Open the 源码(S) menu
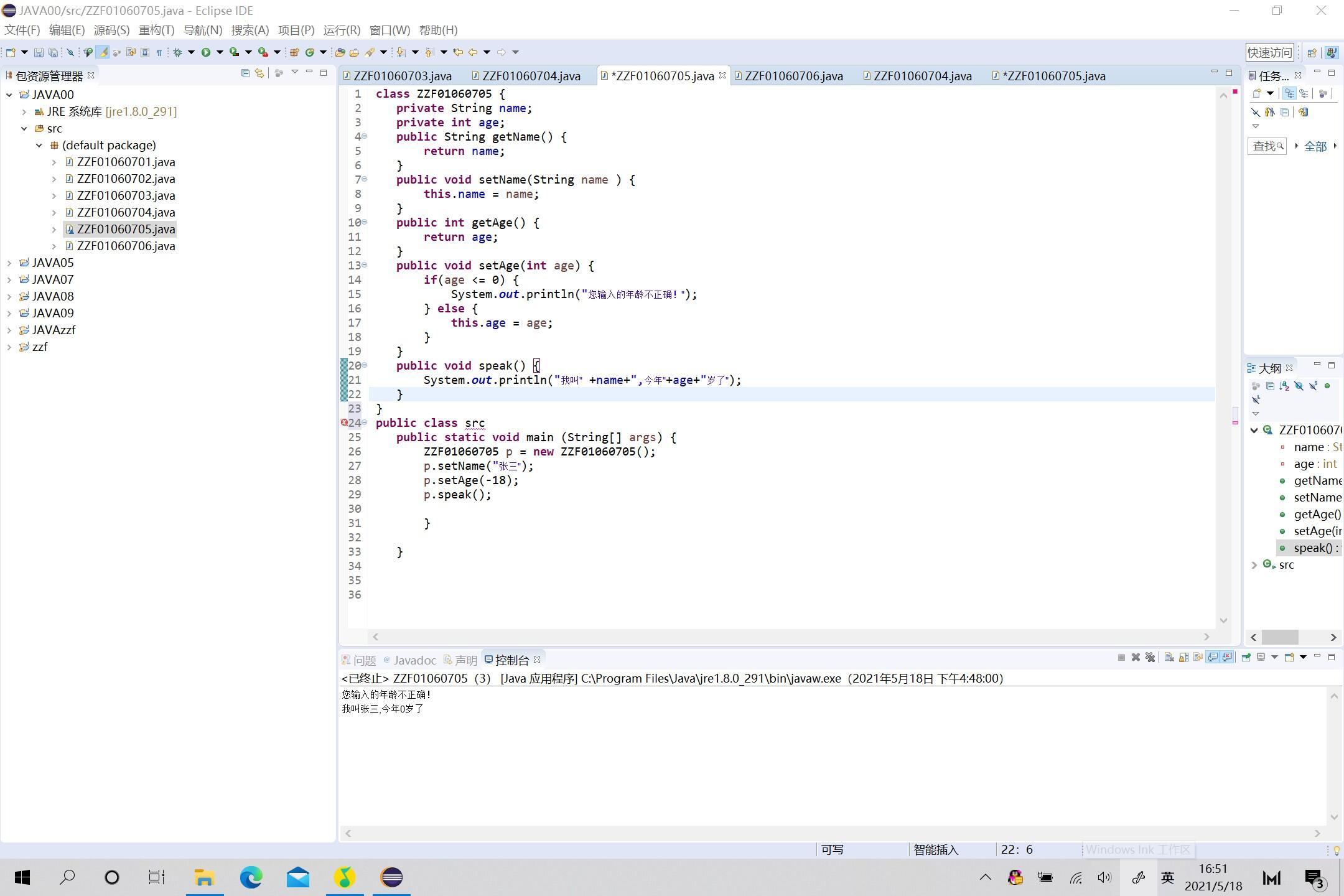The width and height of the screenshot is (1344, 896). click(x=111, y=30)
